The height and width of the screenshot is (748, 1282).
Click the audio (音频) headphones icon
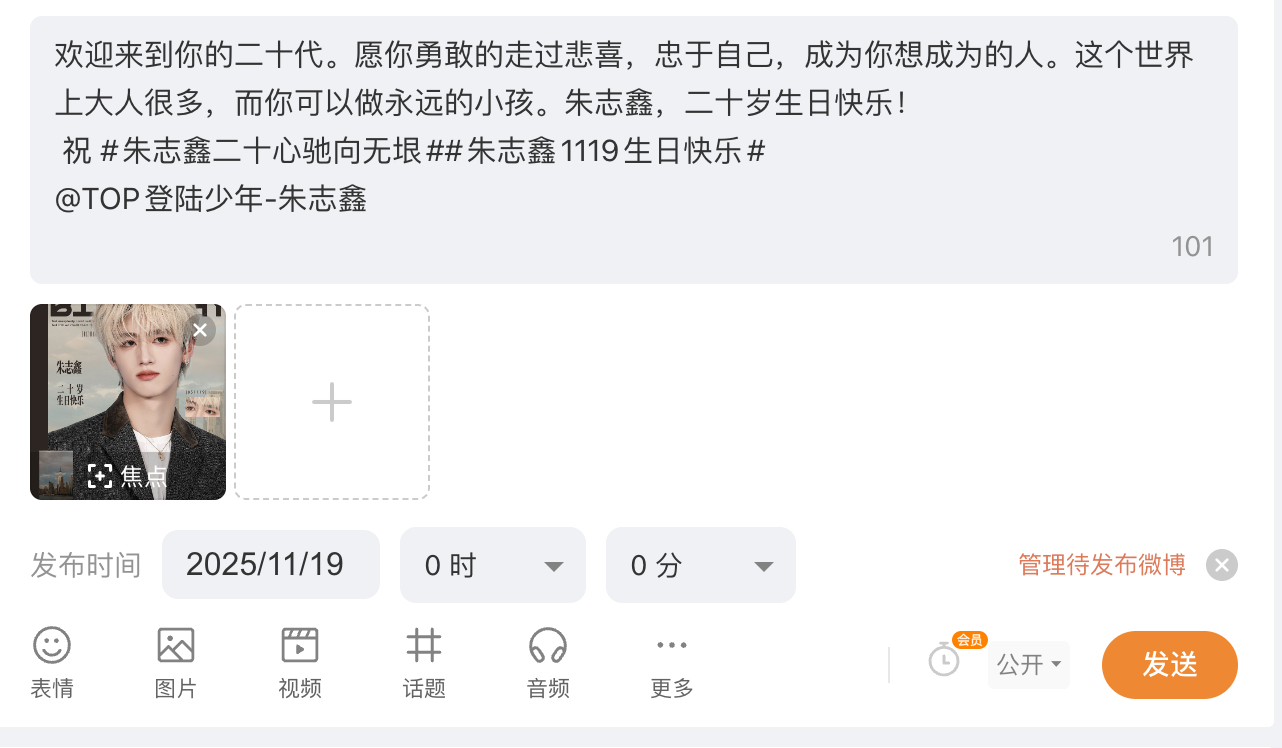tap(548, 646)
